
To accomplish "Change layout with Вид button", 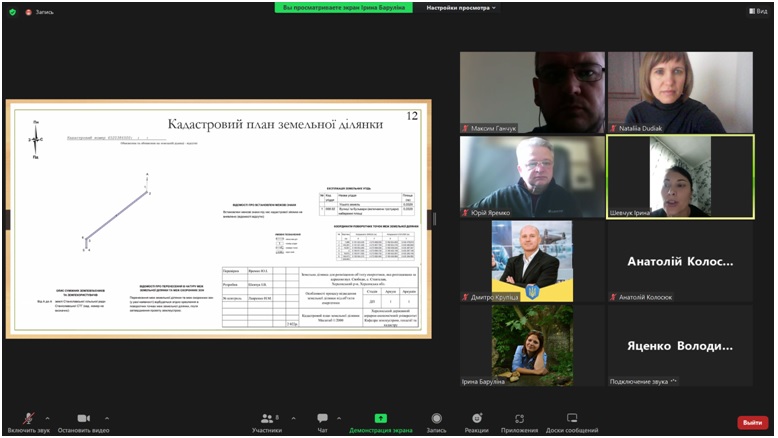I will pos(758,11).
